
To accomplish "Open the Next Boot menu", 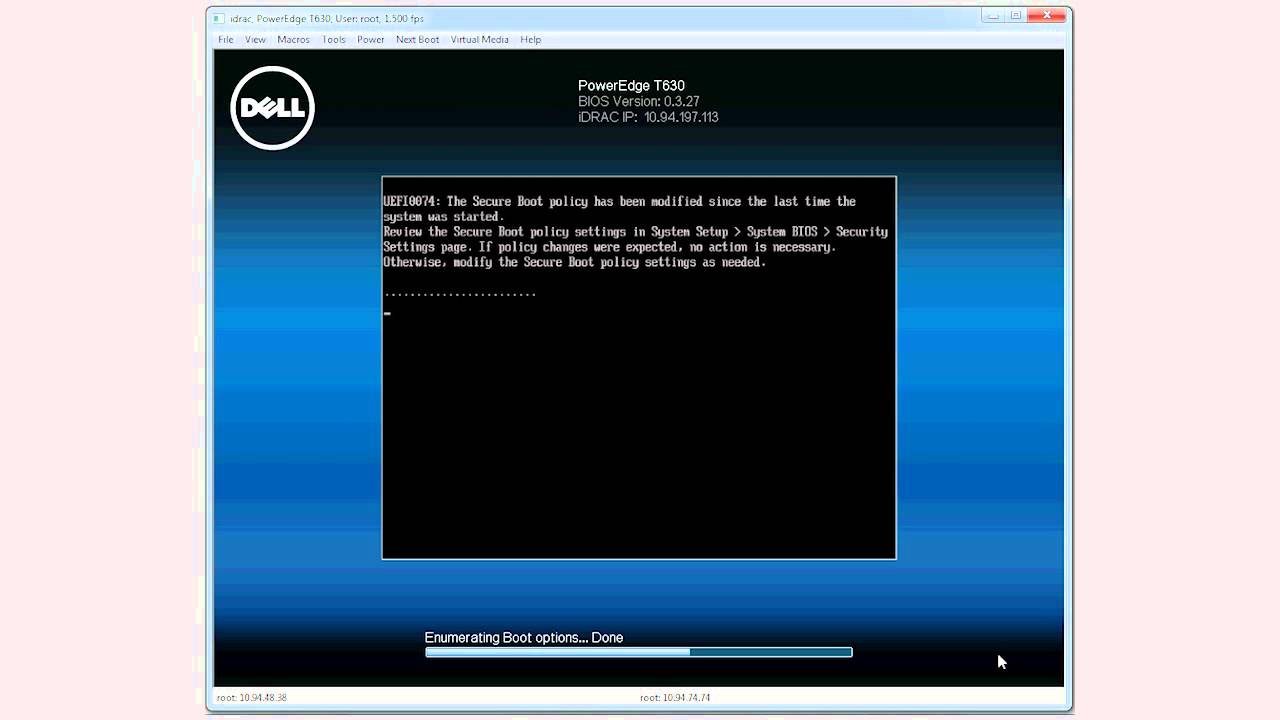I will 417,40.
